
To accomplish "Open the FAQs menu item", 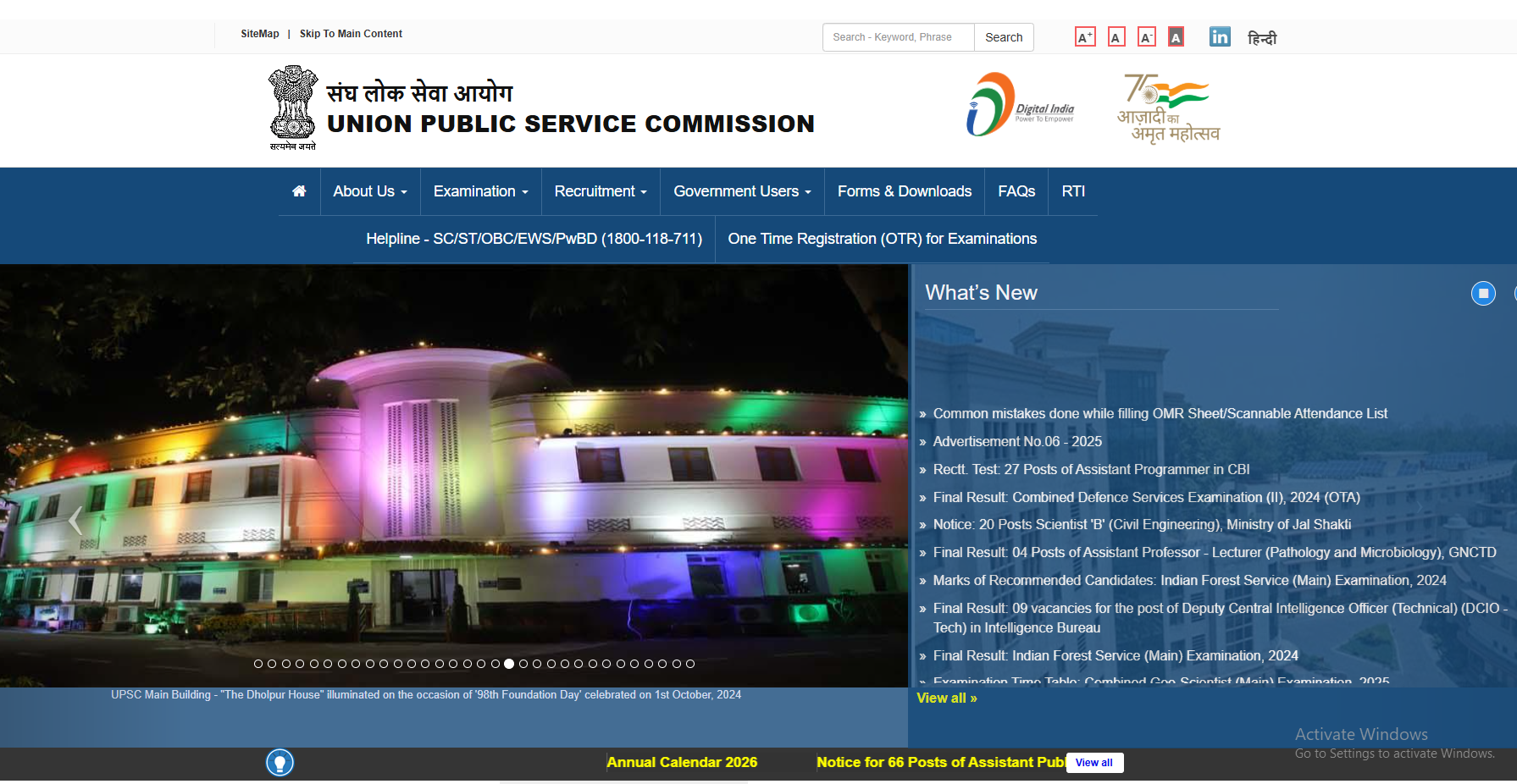I will coord(1016,191).
